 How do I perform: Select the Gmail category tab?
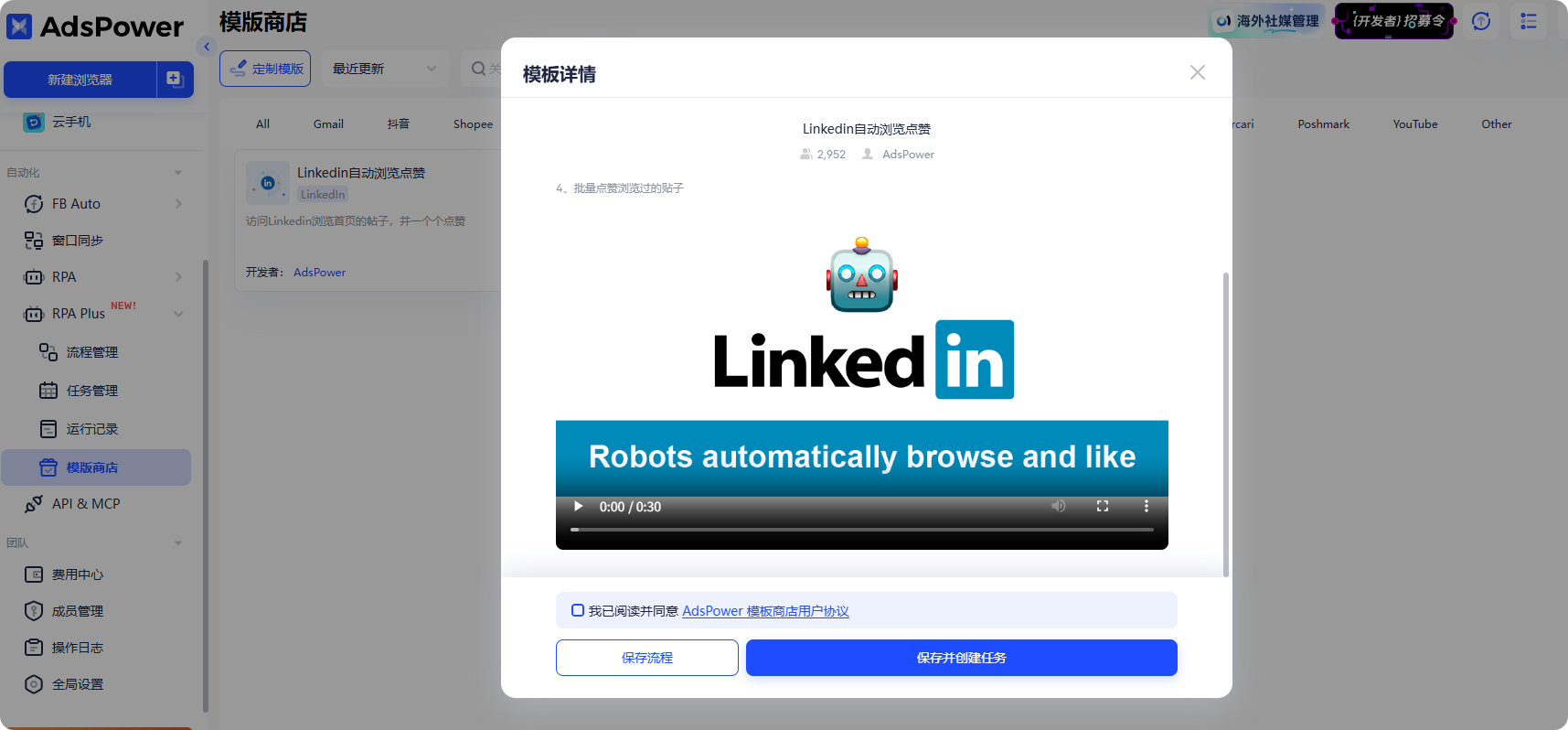coord(328,124)
